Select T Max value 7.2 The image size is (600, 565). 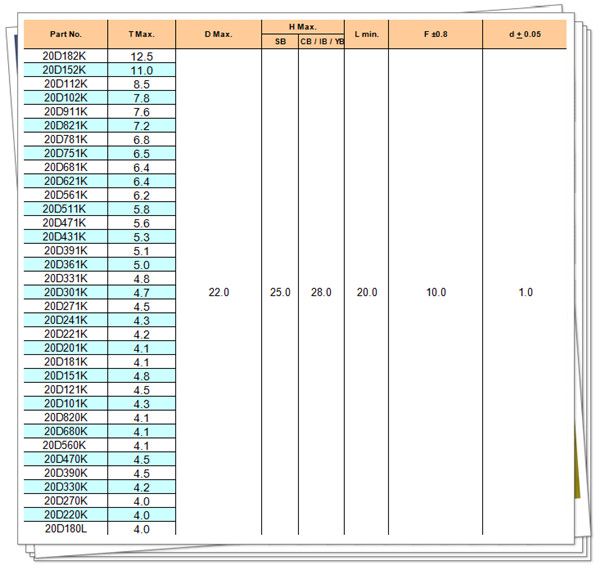(142, 126)
